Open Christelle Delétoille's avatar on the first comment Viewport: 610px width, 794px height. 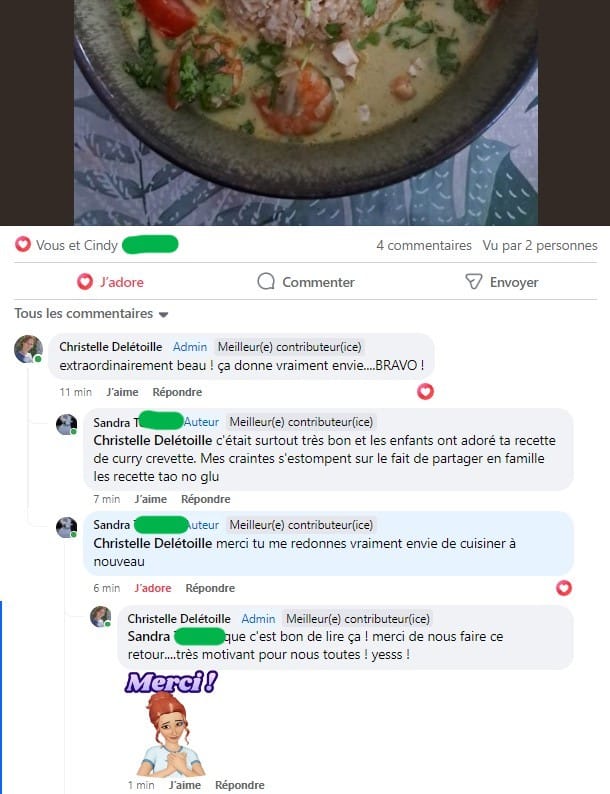(x=28, y=349)
